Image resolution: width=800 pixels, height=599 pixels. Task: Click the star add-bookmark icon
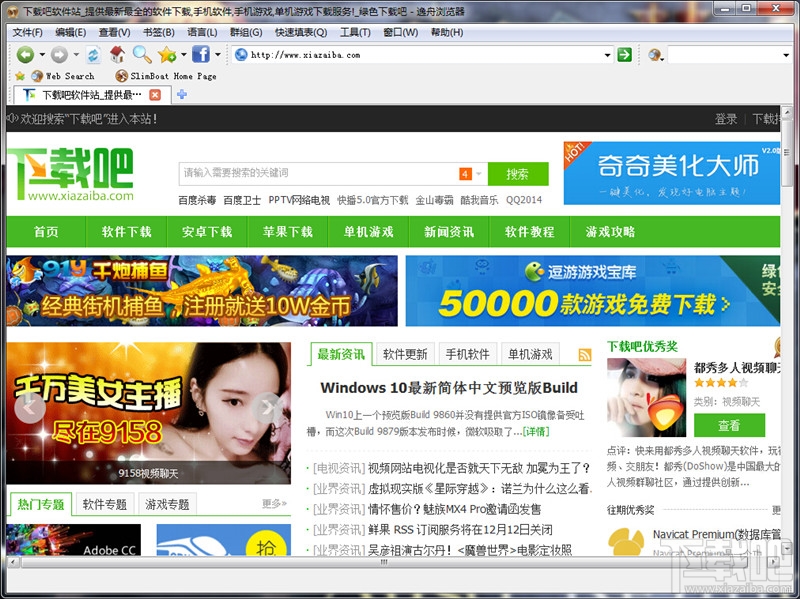tap(167, 54)
